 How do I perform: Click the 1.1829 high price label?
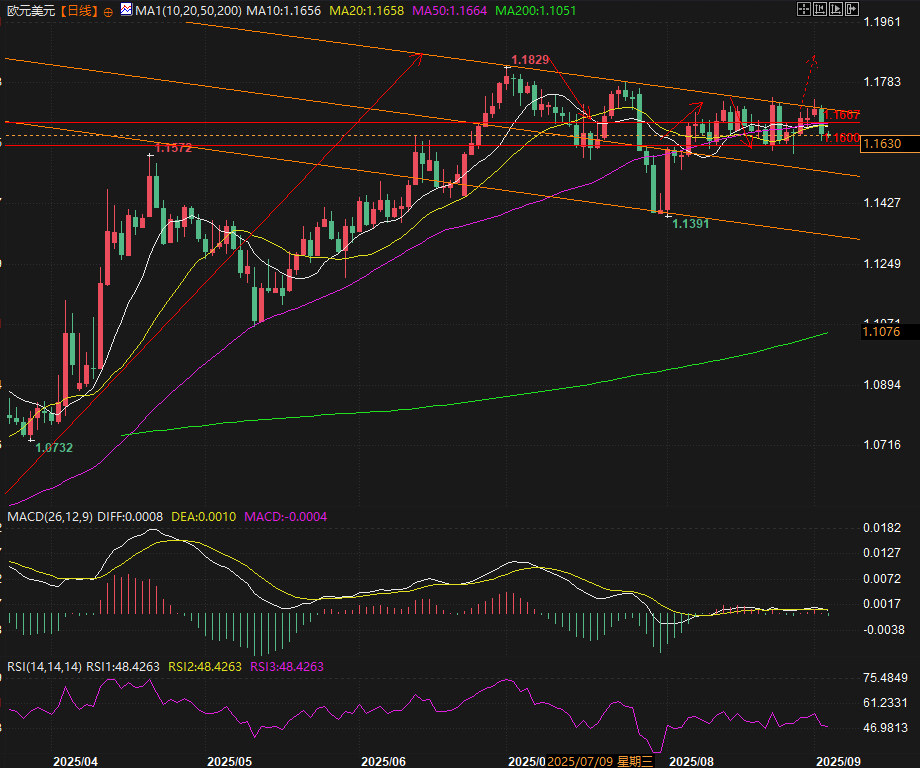(x=530, y=60)
